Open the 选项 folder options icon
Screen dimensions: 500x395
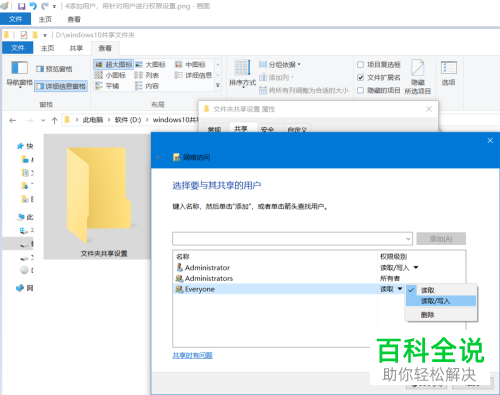coord(449,73)
